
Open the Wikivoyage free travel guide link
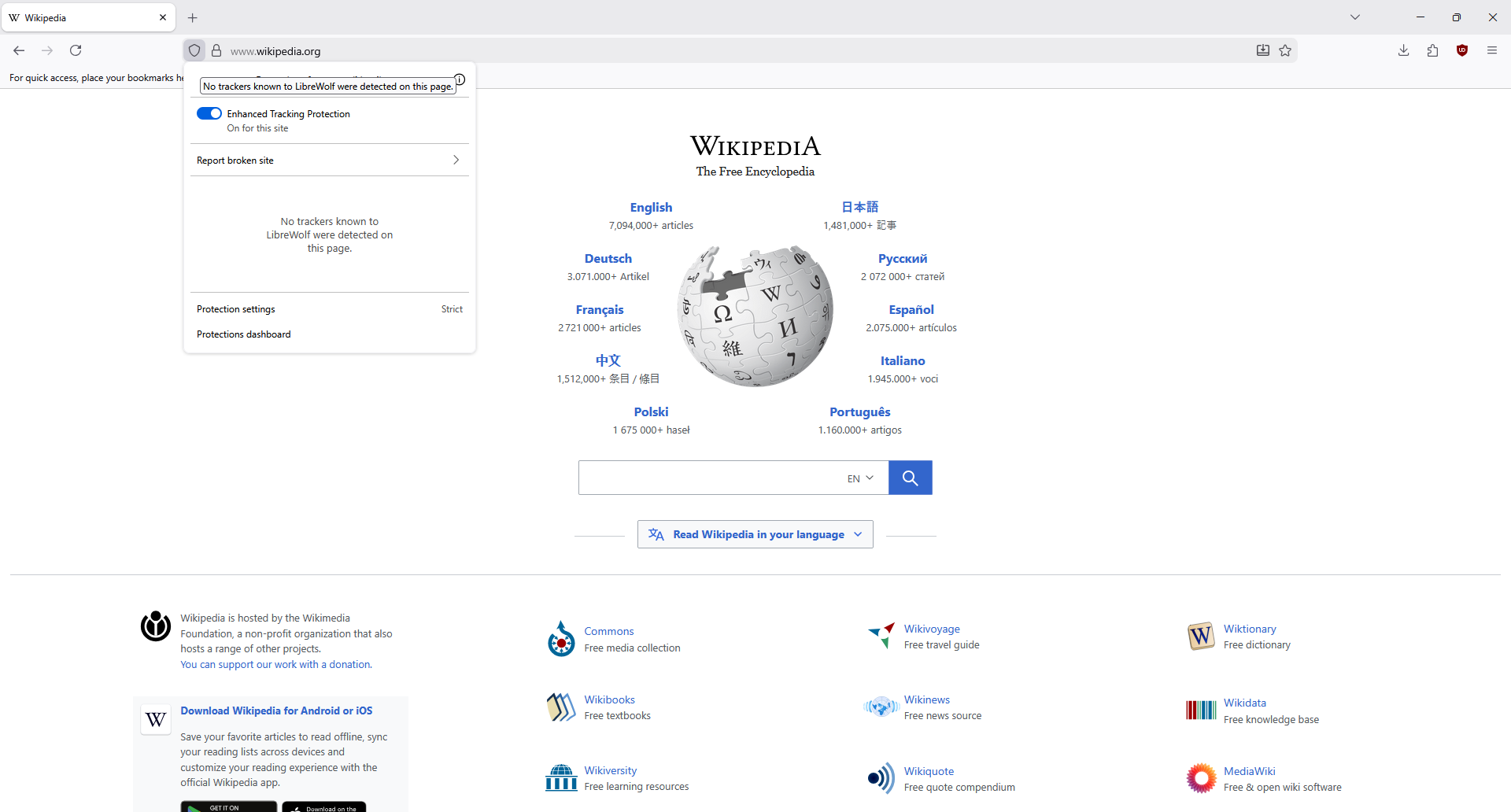point(932,629)
